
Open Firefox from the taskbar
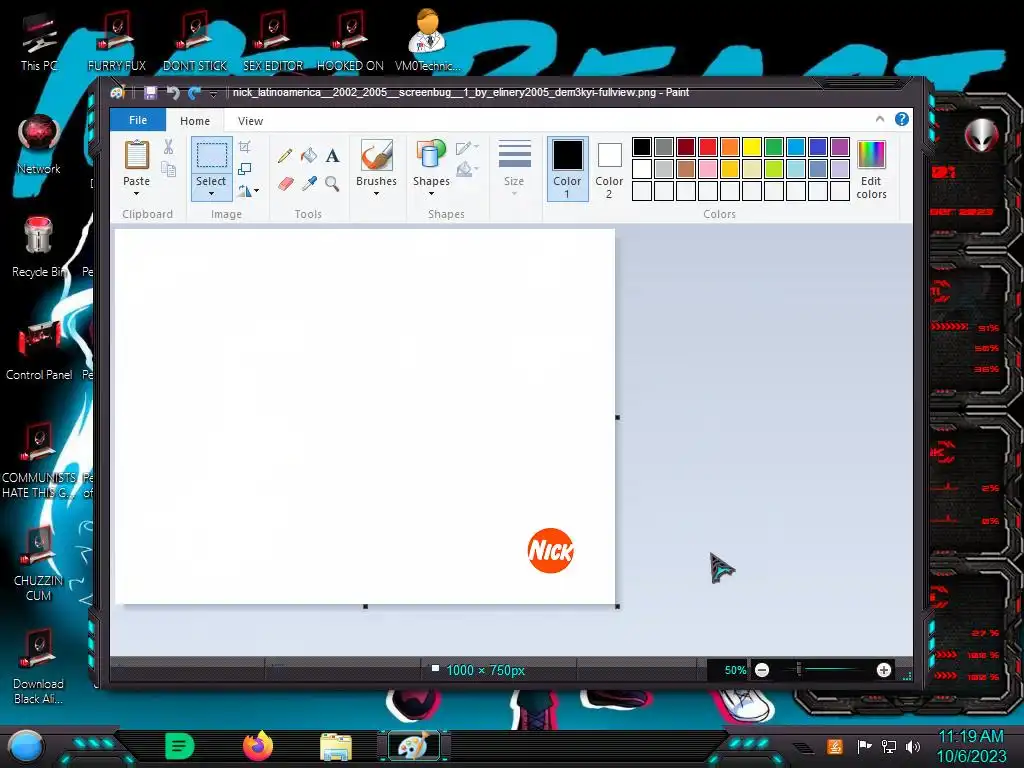tap(258, 746)
